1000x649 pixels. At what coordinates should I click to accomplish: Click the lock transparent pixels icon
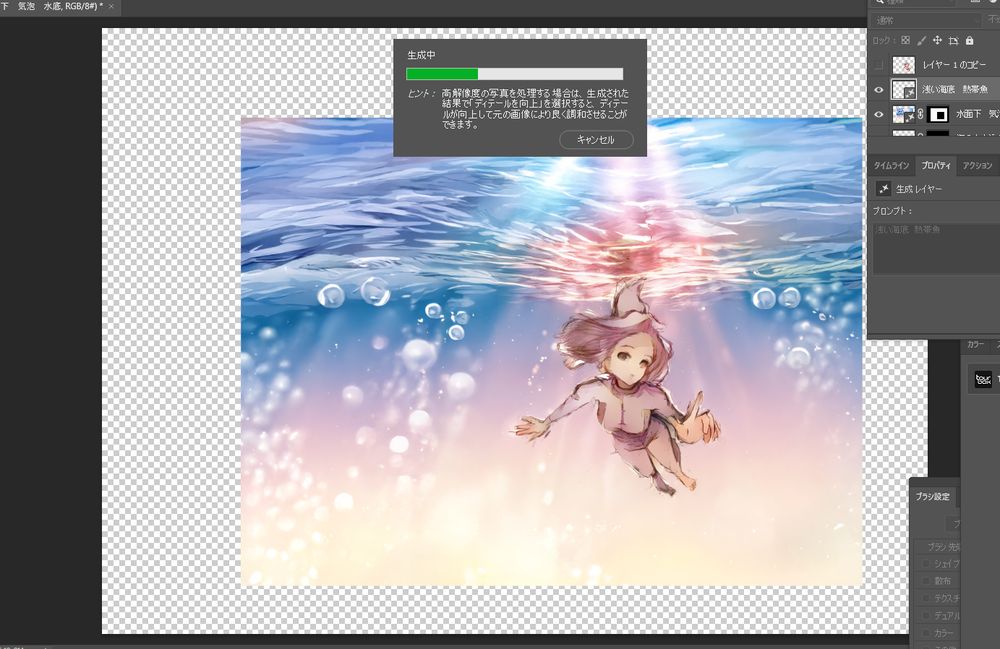point(905,40)
